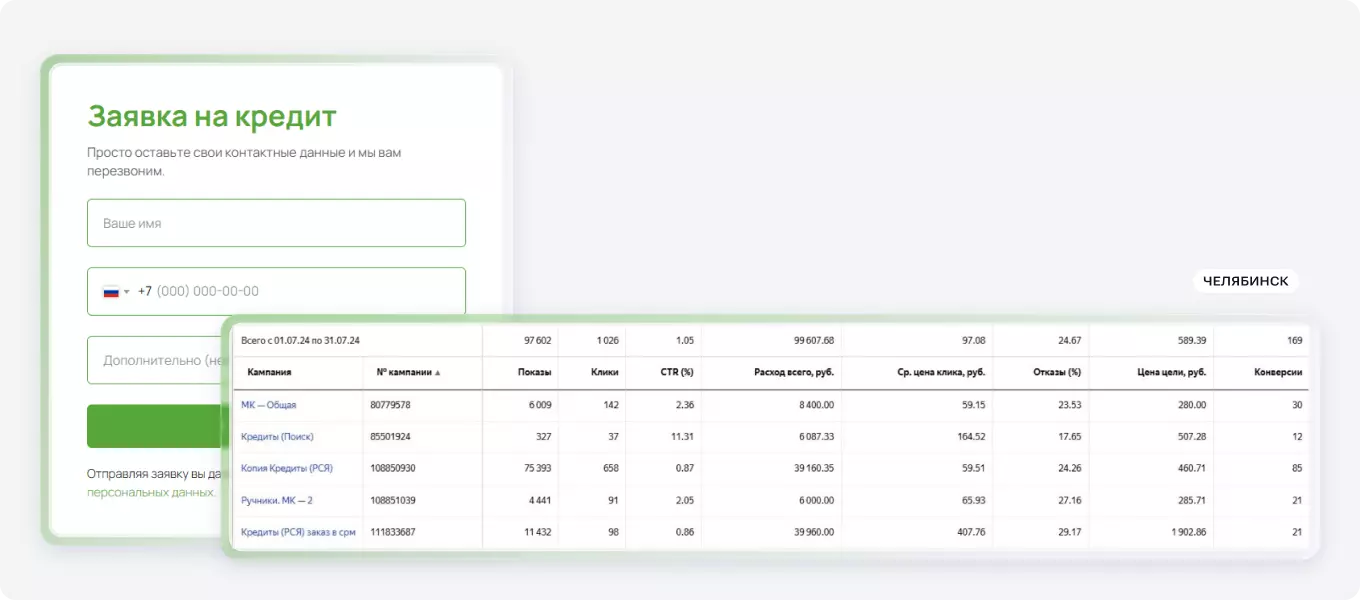Sort by Цена цели, руб. header

(1171, 372)
